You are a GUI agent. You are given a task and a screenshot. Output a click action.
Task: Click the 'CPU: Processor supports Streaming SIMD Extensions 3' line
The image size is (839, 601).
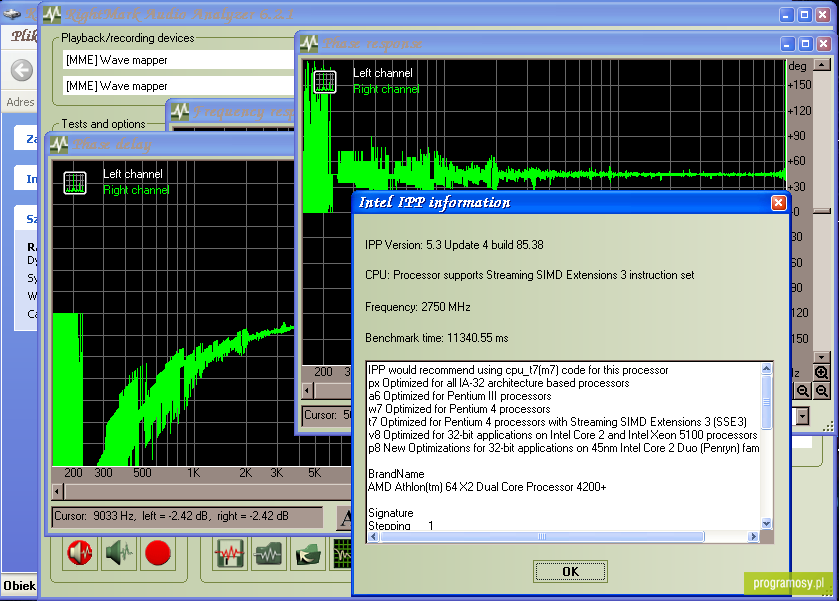click(529, 275)
